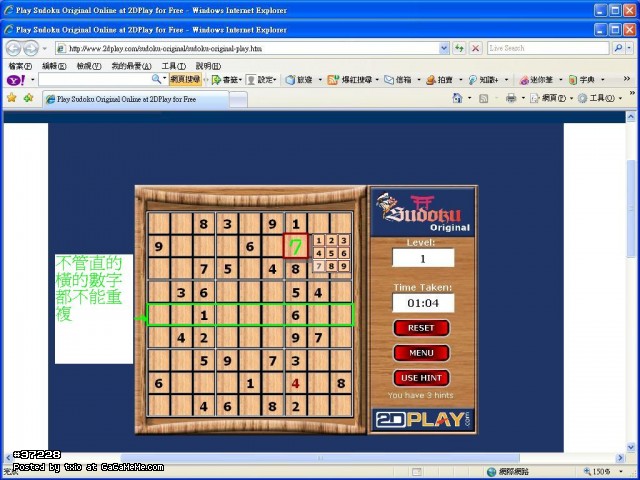Click the MENU button
The height and width of the screenshot is (480, 640).
pyautogui.click(x=421, y=353)
